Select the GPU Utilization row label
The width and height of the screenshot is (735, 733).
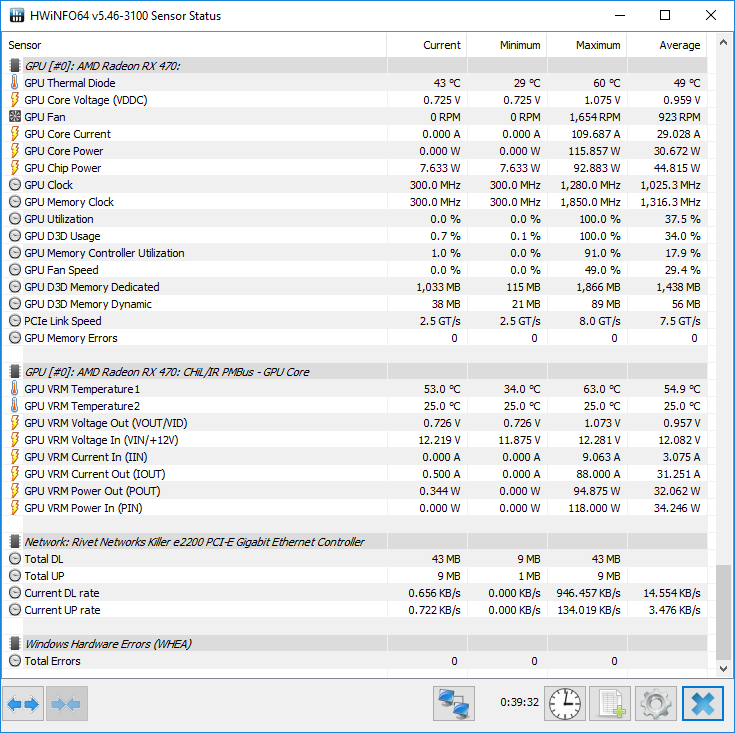59,219
